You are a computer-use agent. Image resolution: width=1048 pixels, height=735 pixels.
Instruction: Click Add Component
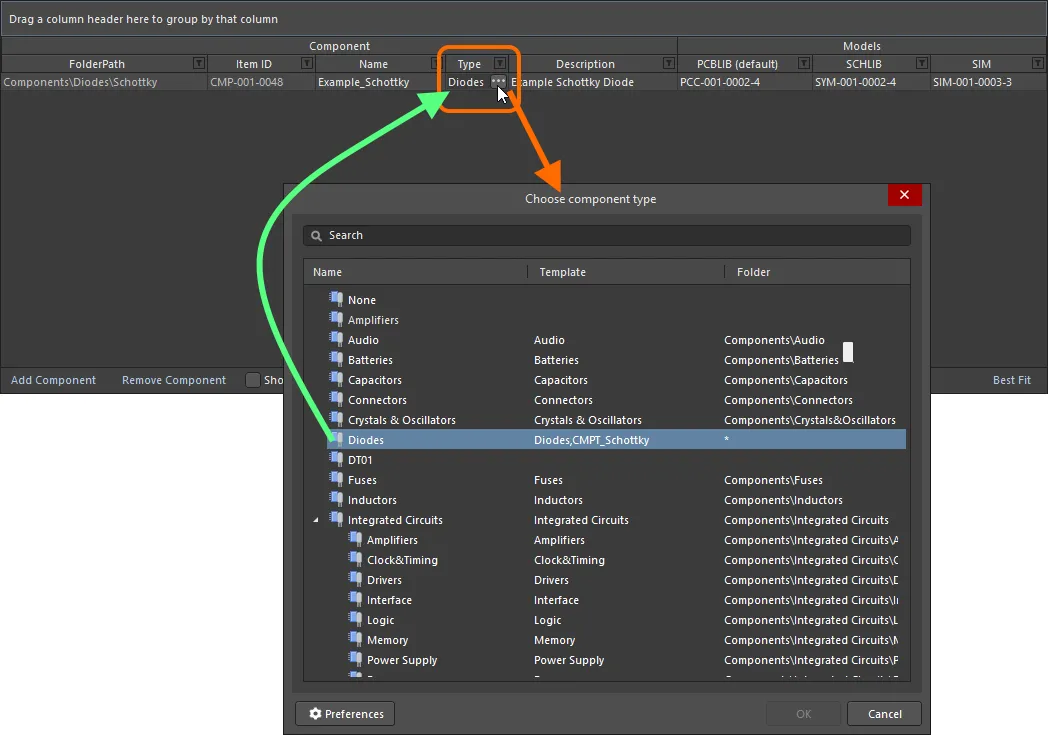click(x=53, y=380)
